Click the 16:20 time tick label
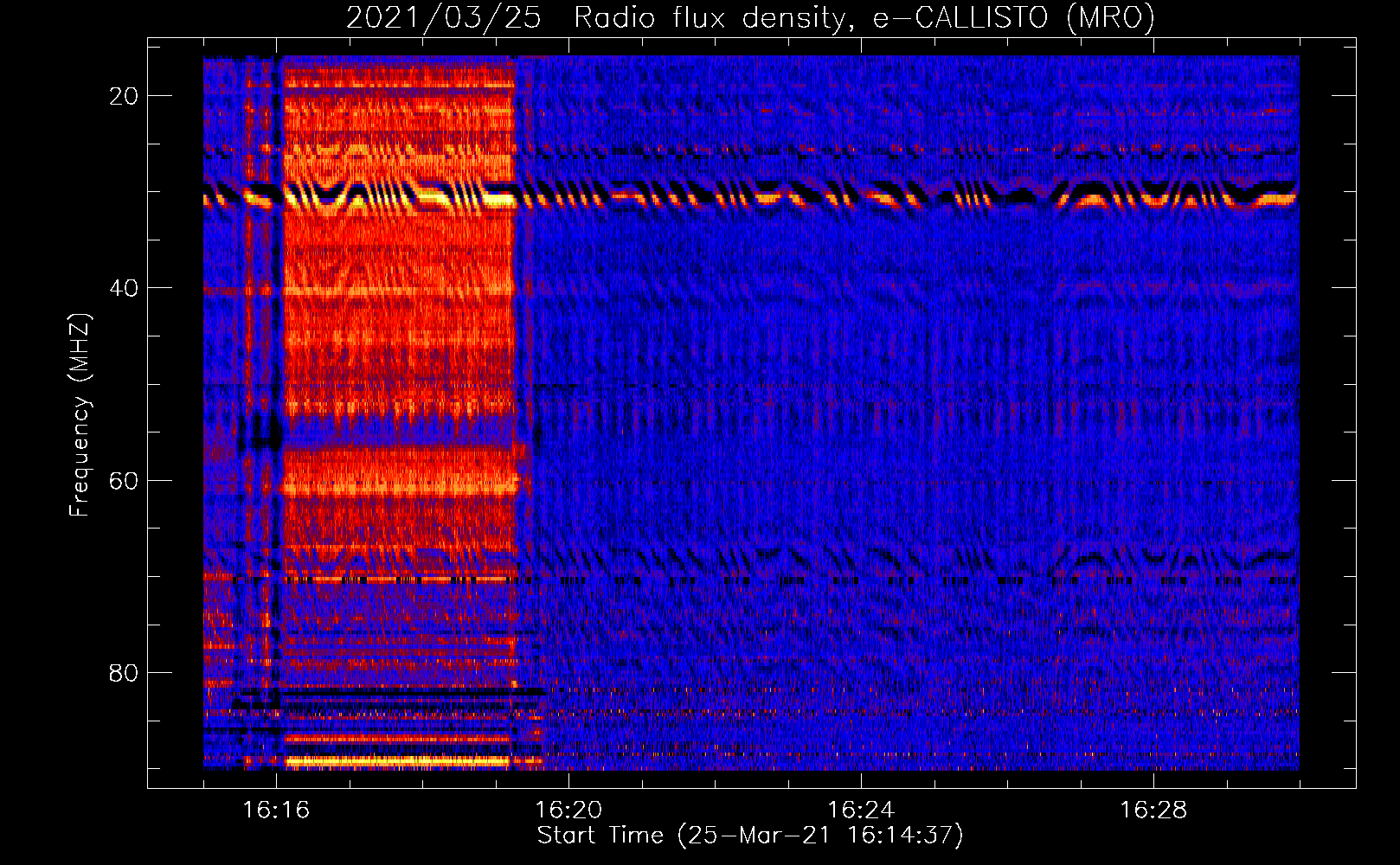The width and height of the screenshot is (1400, 865). pos(568,811)
